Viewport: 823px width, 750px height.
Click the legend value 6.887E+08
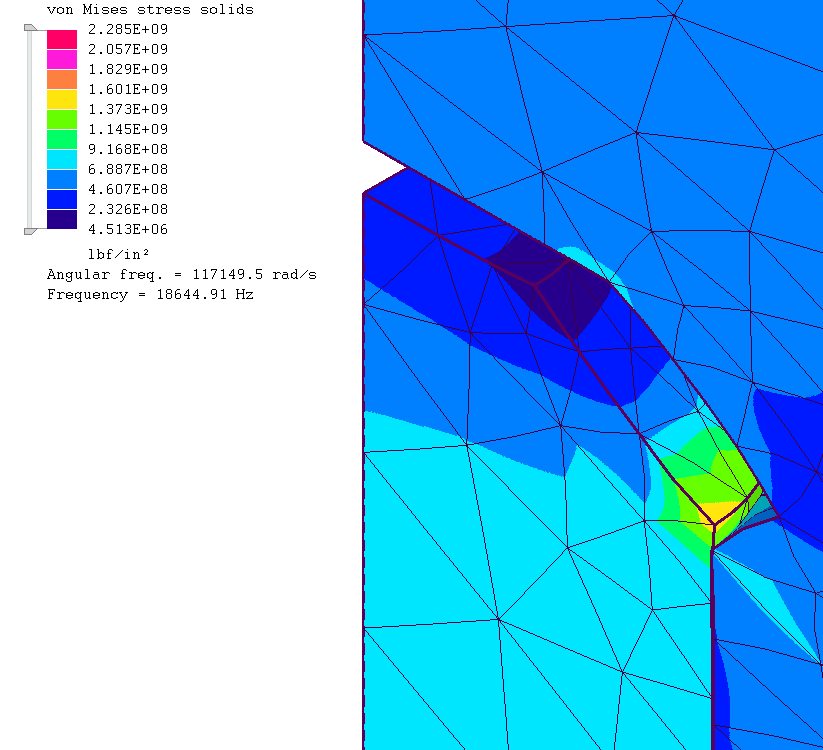tap(128, 169)
